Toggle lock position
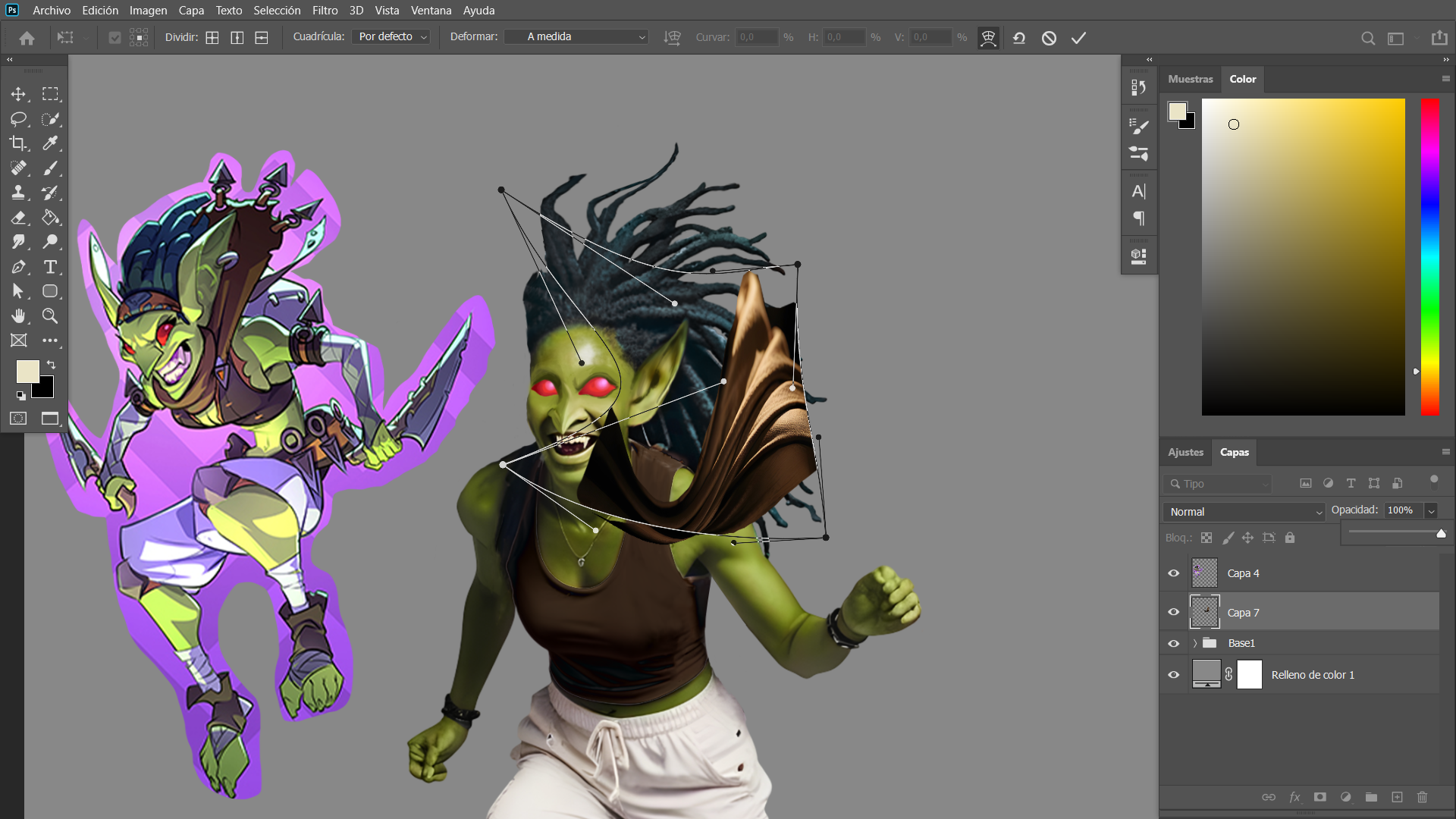Viewport: 1456px width, 819px height. pyautogui.click(x=1247, y=538)
